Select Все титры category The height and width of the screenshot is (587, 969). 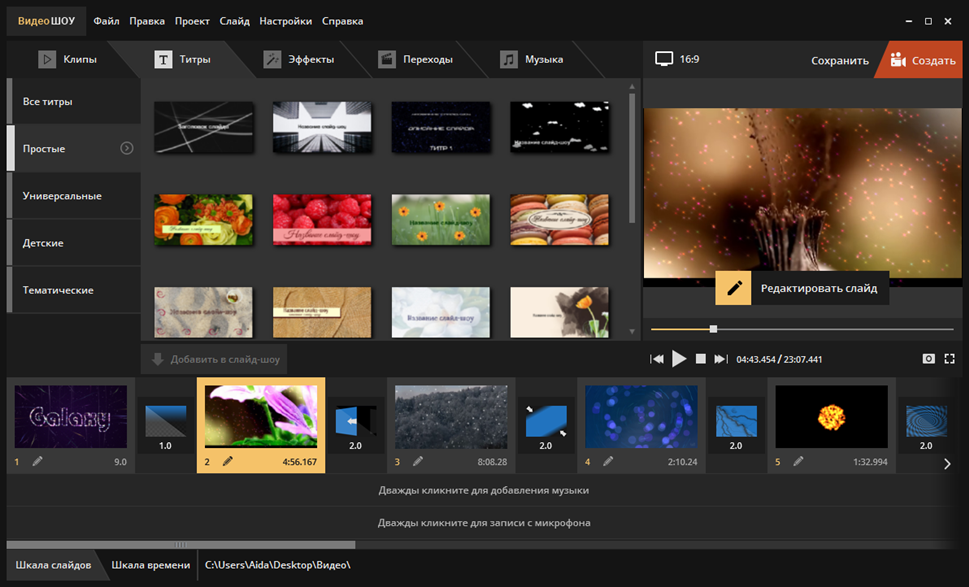point(74,101)
